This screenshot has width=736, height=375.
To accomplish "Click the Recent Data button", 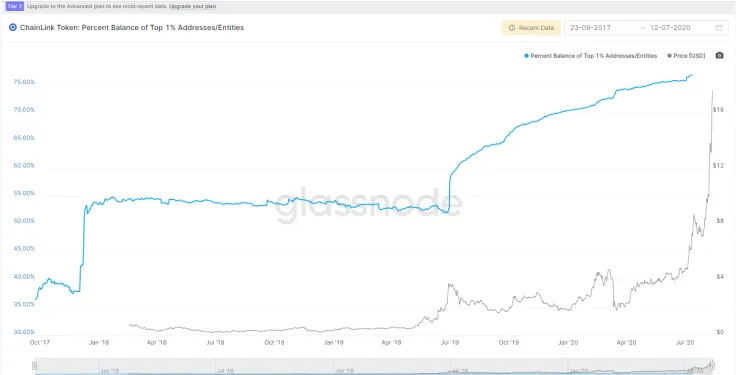I will 531,28.
